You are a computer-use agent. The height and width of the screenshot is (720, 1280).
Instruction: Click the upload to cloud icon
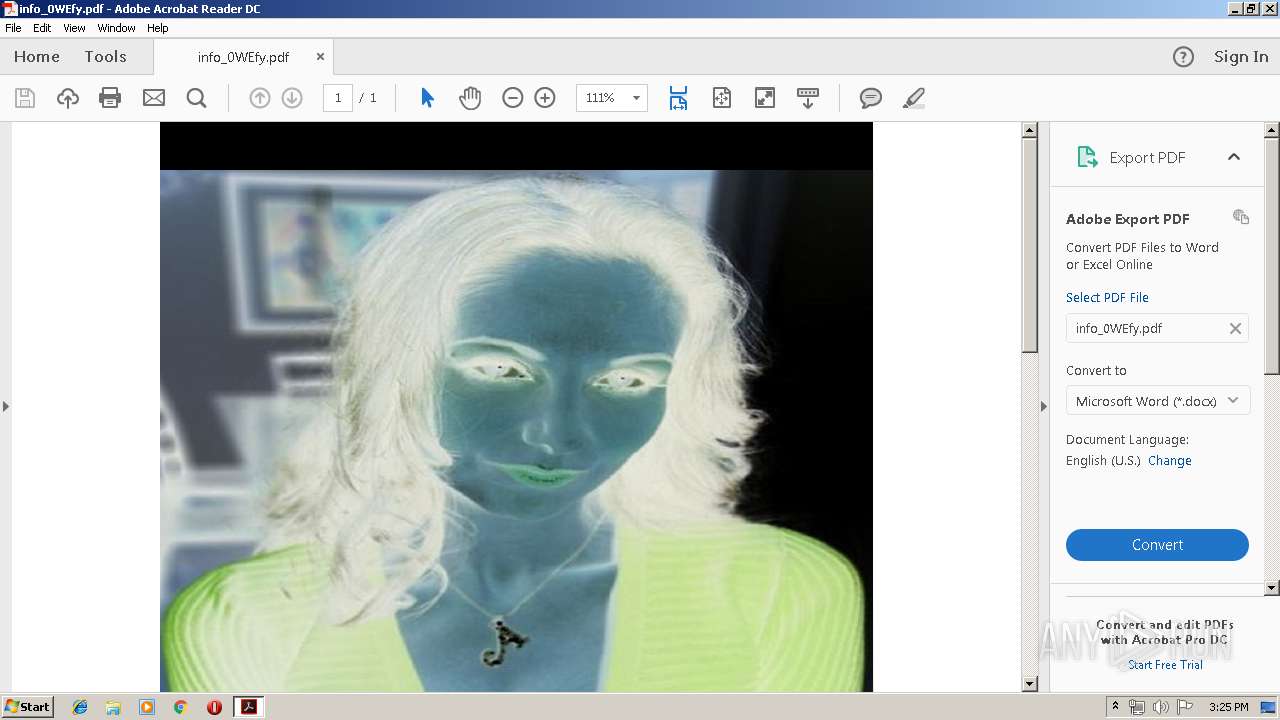point(67,98)
